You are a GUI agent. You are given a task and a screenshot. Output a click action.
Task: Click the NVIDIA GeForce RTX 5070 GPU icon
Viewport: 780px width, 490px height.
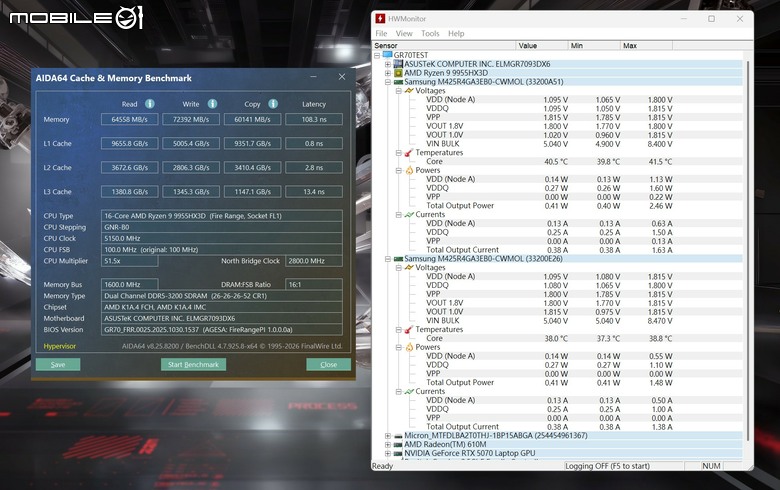(x=398, y=453)
